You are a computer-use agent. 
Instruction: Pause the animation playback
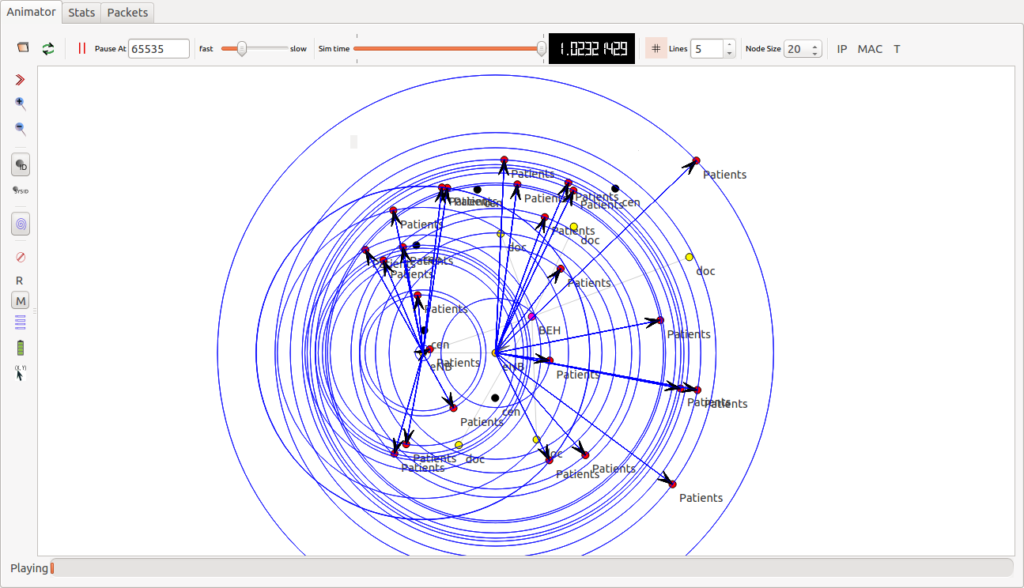point(80,47)
